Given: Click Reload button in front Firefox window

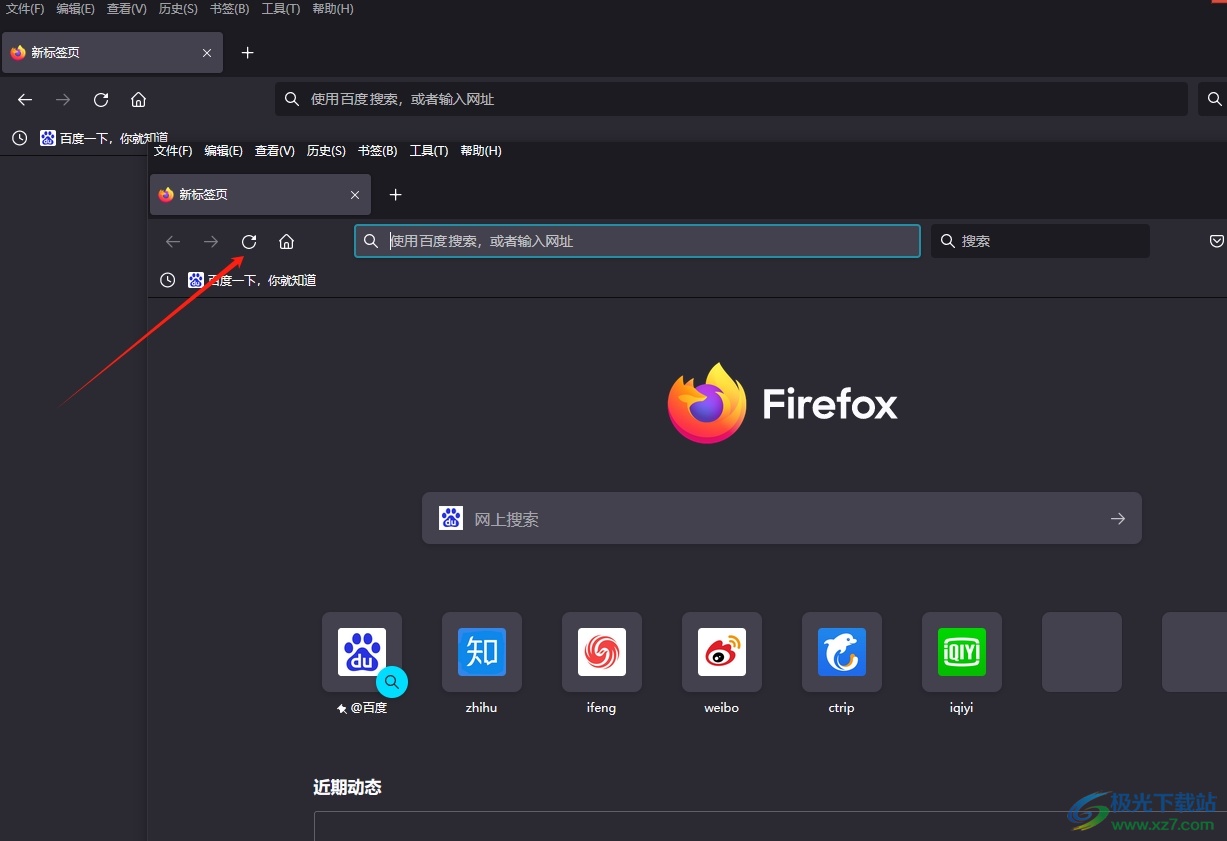Looking at the screenshot, I should pos(249,241).
